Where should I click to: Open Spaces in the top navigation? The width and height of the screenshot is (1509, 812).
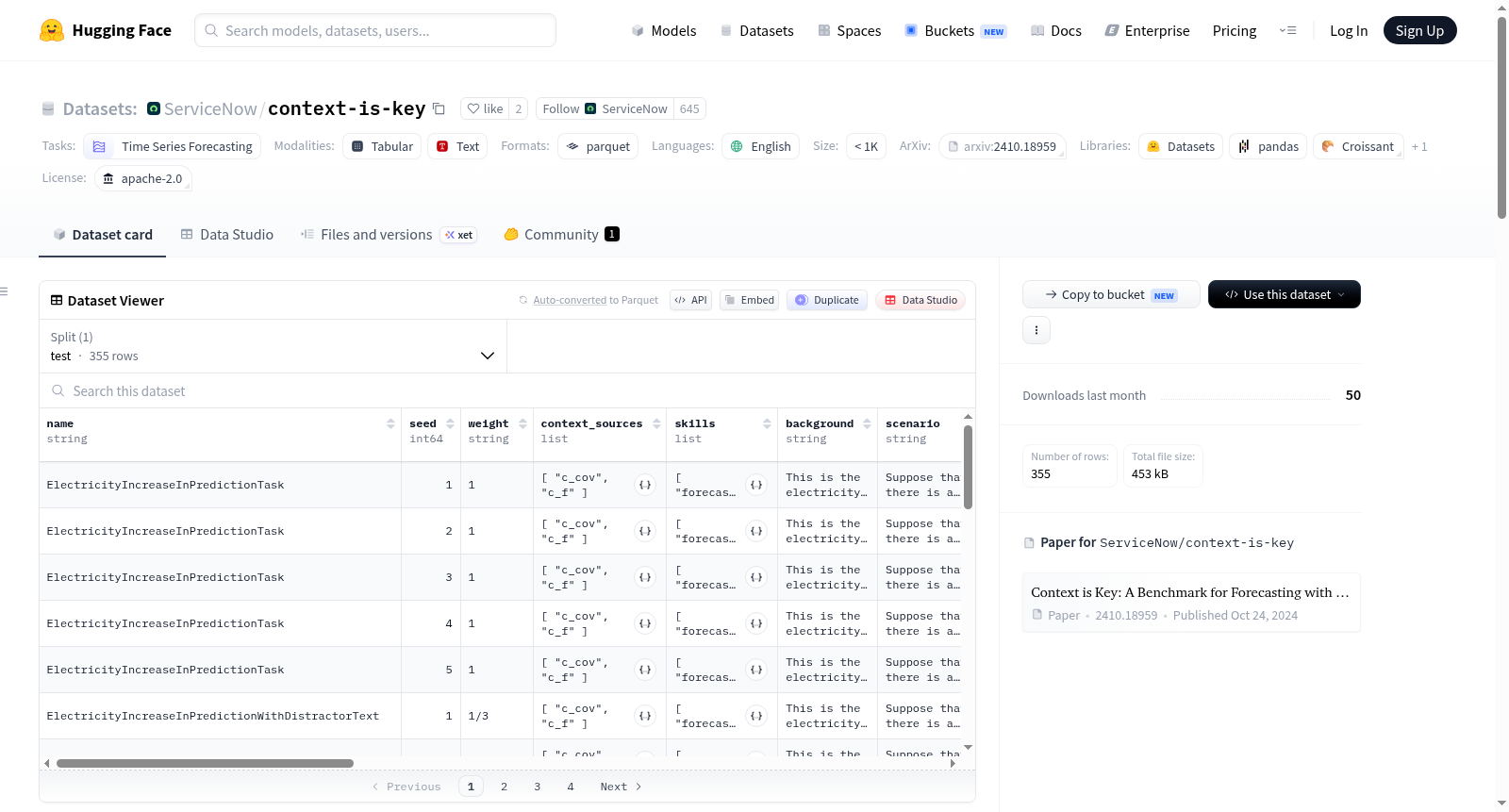tap(850, 31)
